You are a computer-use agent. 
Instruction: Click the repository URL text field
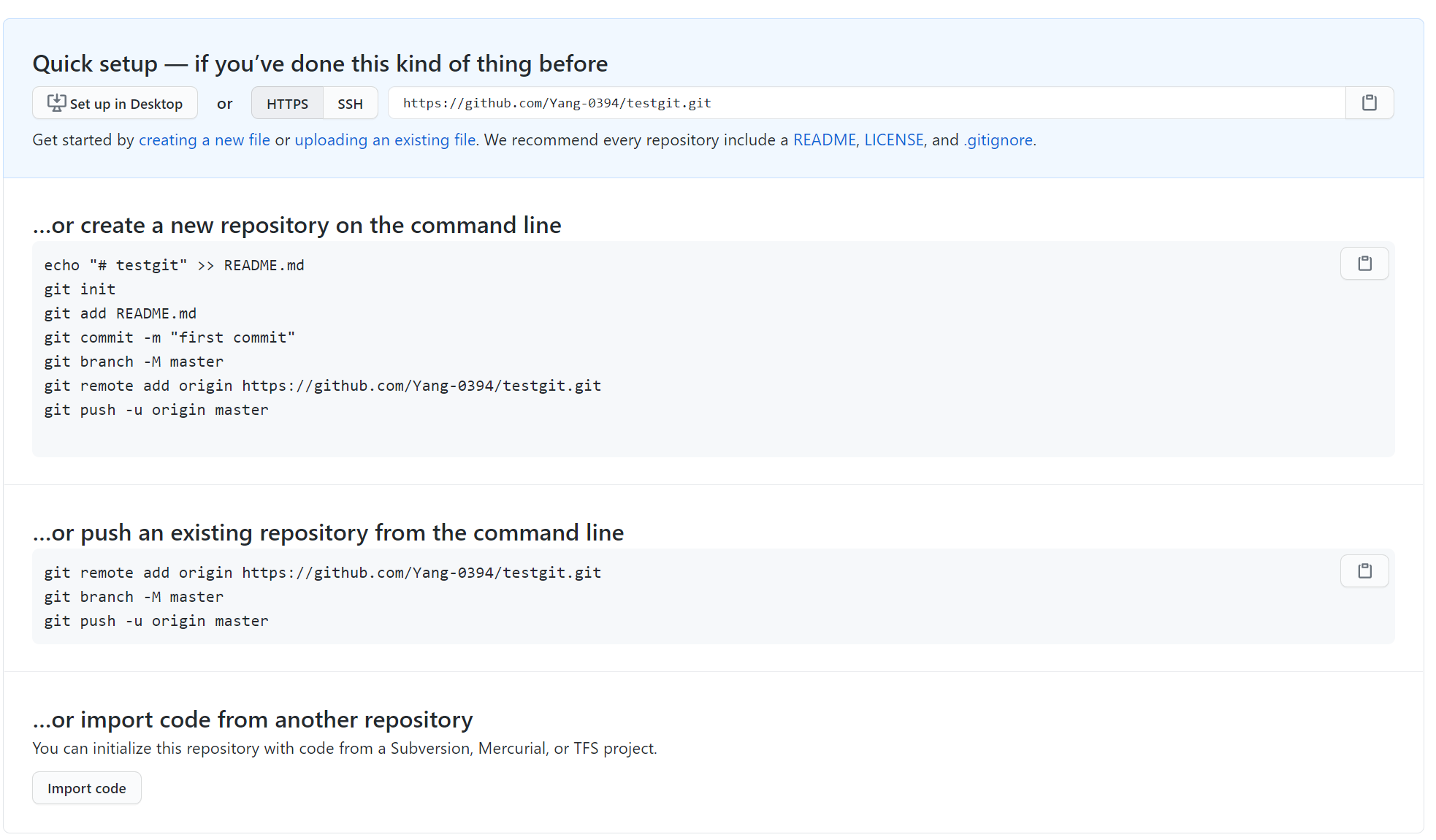[866, 103]
